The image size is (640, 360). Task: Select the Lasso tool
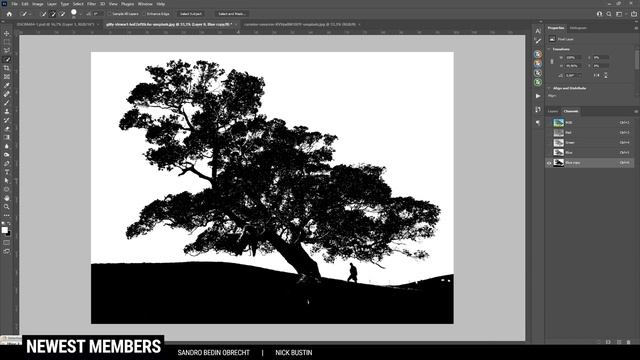point(7,50)
